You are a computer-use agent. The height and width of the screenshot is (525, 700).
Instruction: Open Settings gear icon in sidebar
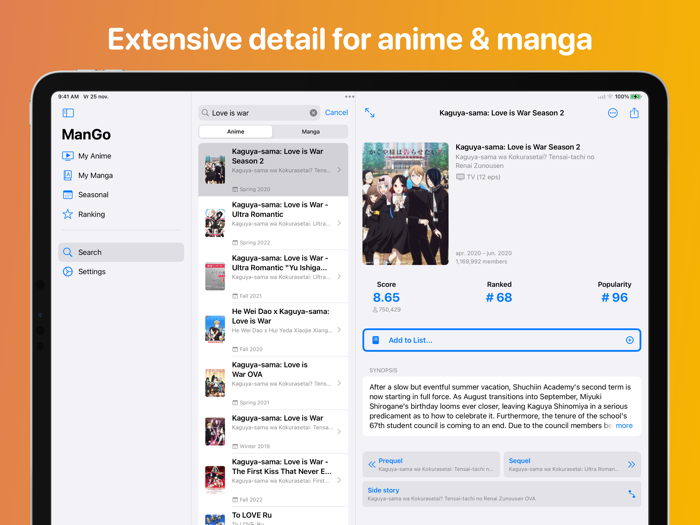pos(68,271)
